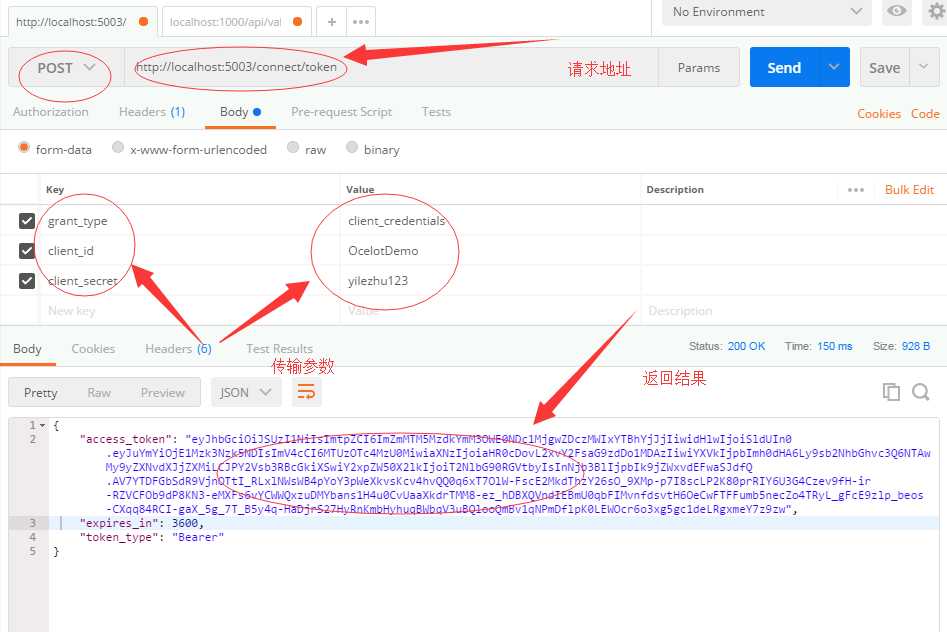Select binary body type

coord(352,147)
